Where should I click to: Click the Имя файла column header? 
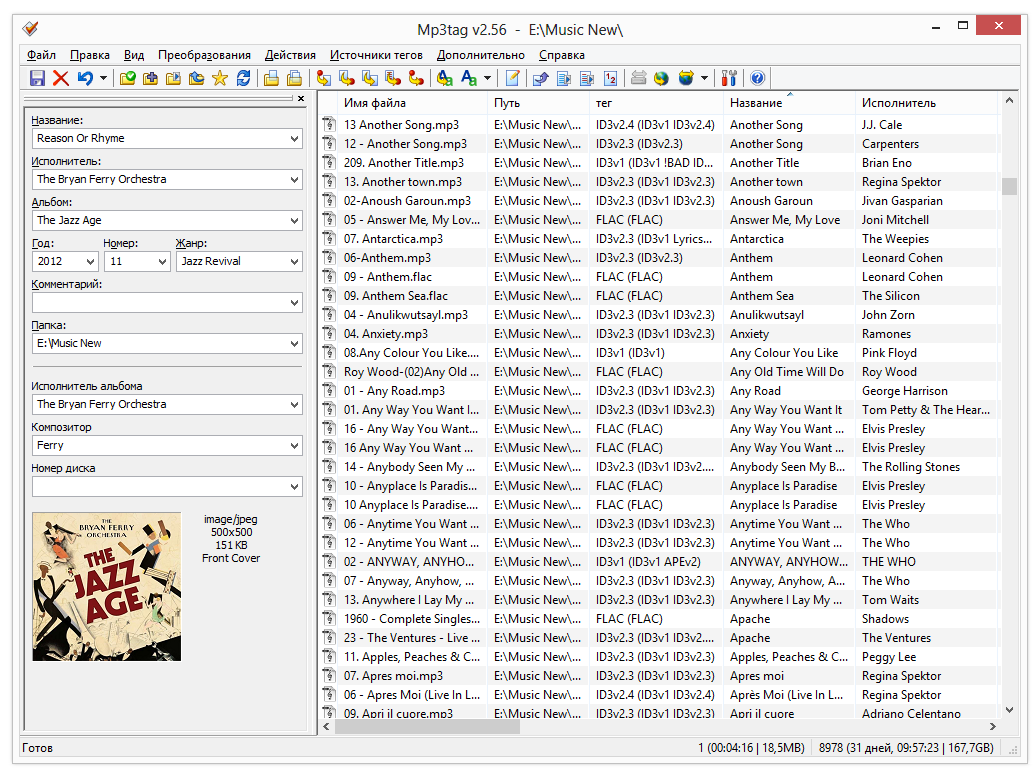point(375,103)
